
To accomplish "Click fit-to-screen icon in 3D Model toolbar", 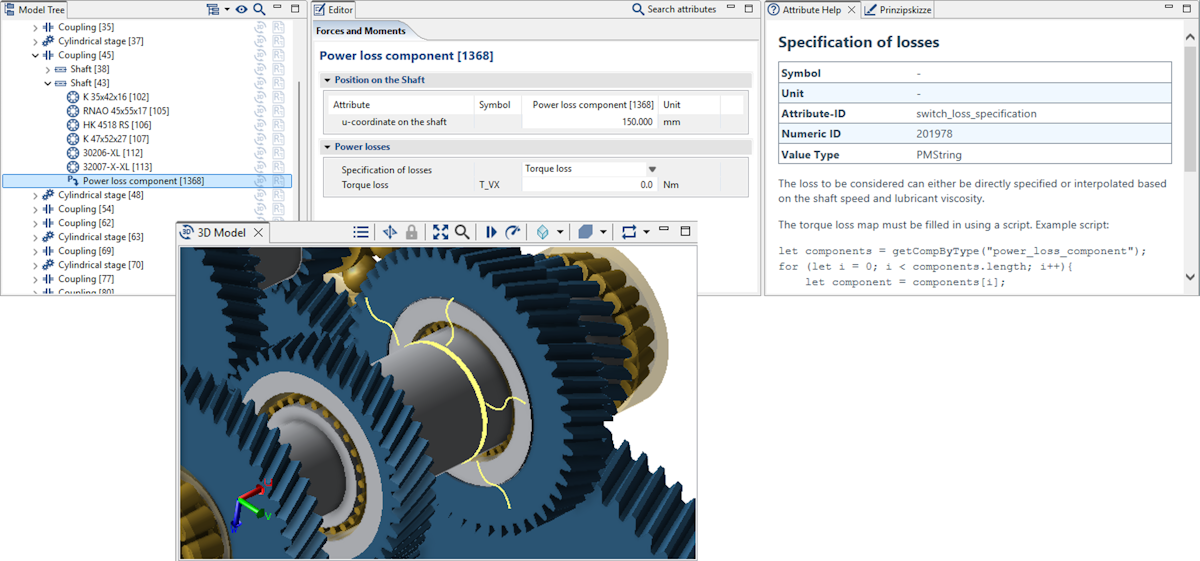I will (440, 232).
